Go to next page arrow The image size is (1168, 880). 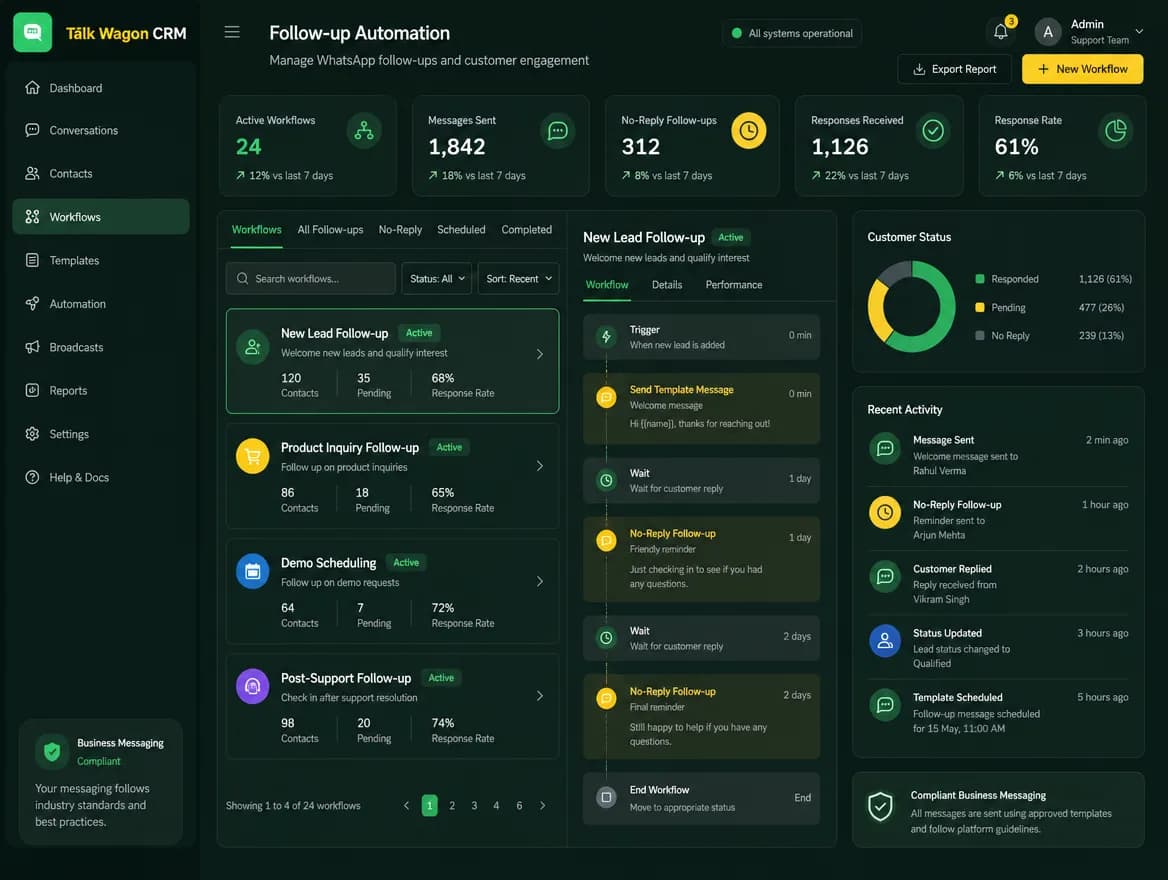click(542, 805)
